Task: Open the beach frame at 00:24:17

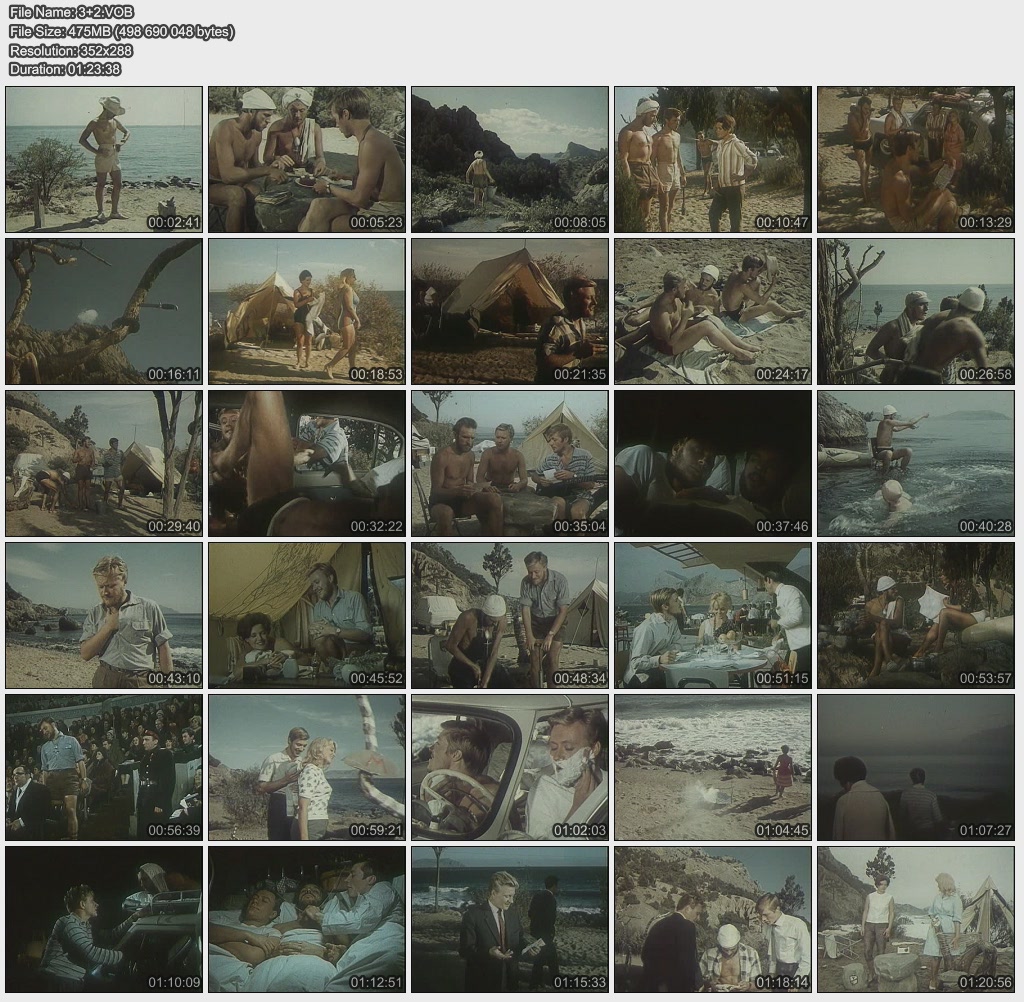Action: pyautogui.click(x=713, y=312)
